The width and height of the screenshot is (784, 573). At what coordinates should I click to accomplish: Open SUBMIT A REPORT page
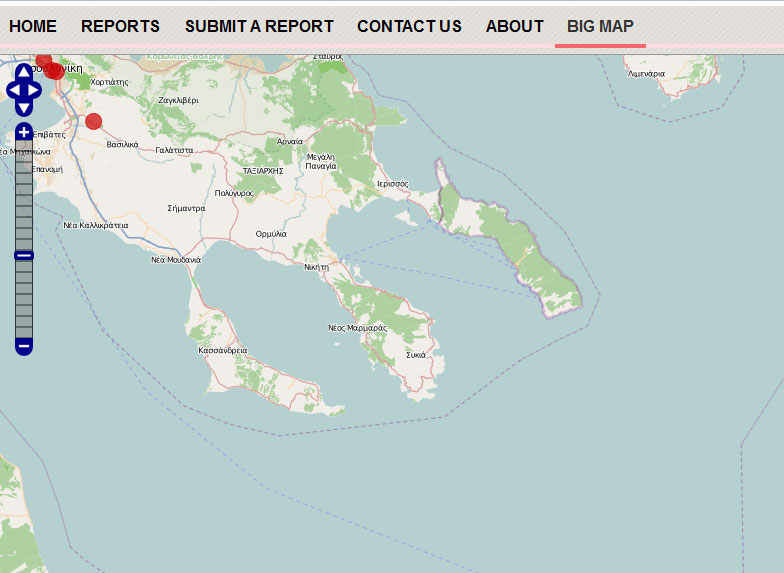point(259,27)
